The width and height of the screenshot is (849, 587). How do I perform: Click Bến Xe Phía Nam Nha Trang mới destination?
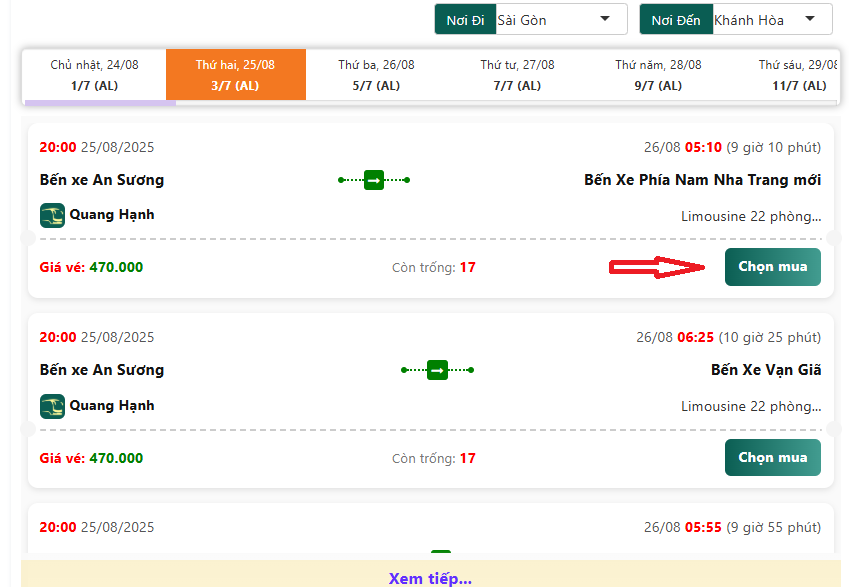(702, 180)
